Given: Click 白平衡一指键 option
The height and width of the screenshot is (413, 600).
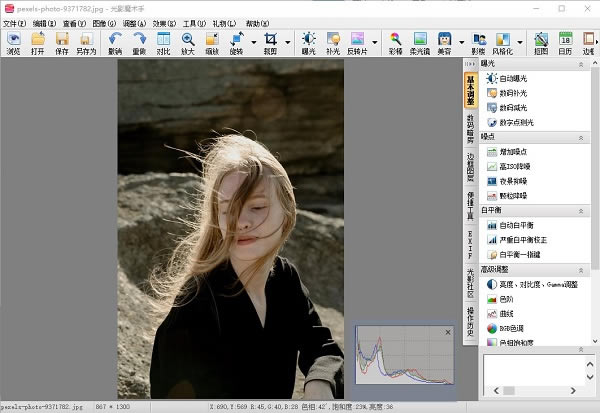Looking at the screenshot, I should (513, 255).
